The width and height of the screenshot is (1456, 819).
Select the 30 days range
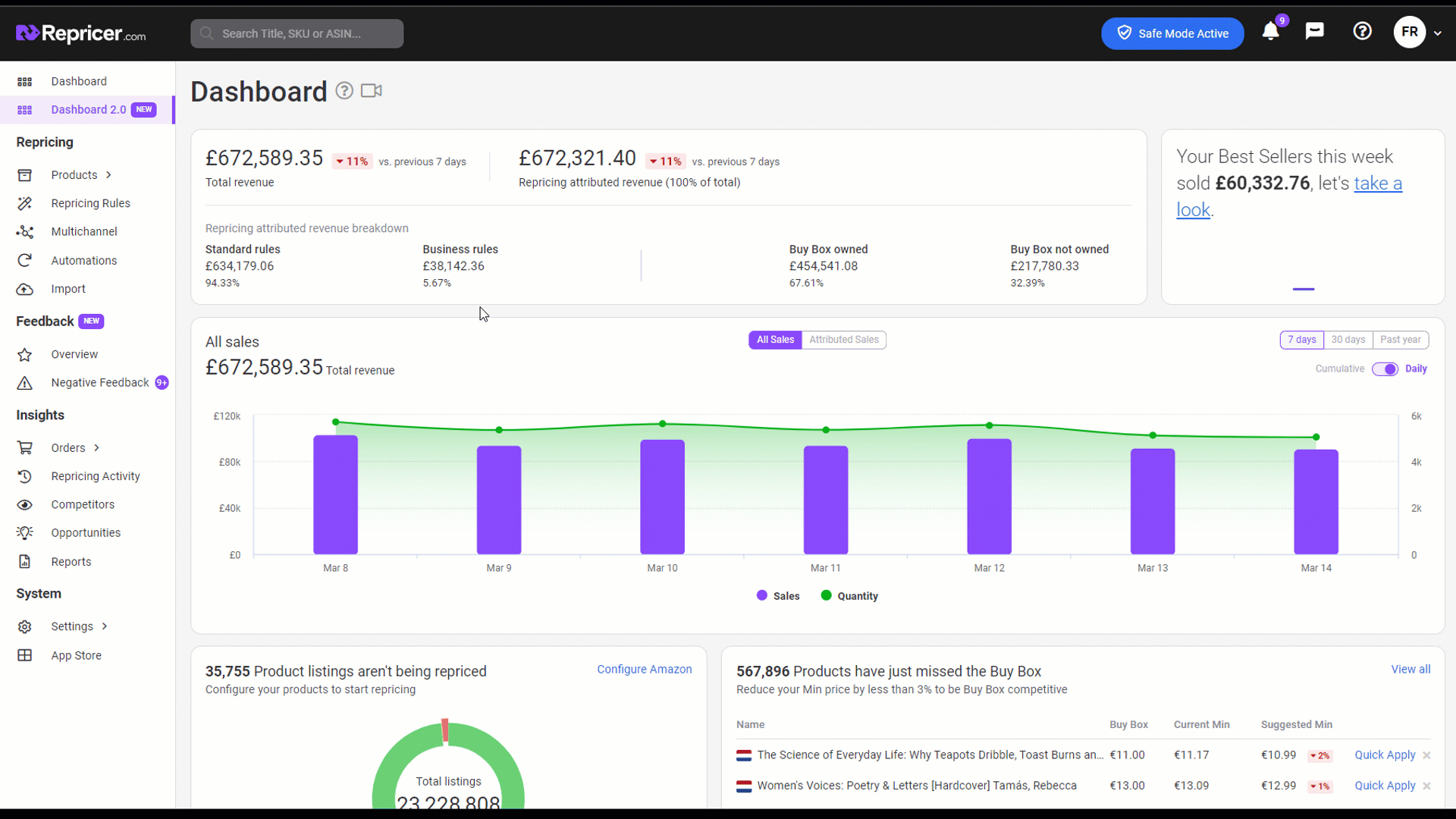(1348, 340)
